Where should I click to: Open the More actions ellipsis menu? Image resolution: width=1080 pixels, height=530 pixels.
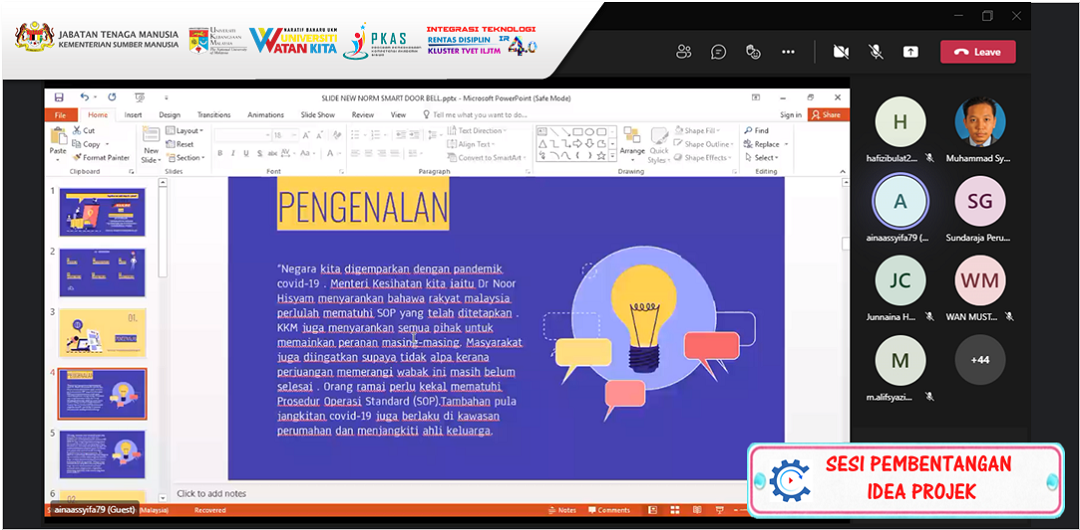(788, 52)
